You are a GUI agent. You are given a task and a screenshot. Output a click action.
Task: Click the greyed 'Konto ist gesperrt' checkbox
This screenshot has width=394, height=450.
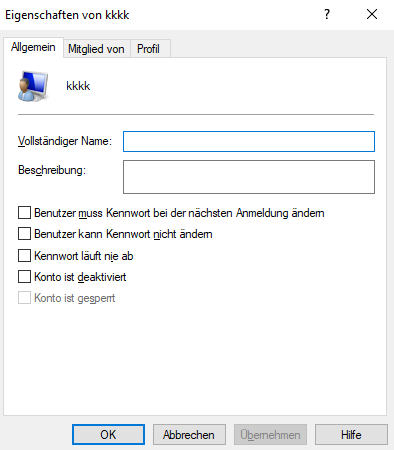click(24, 298)
